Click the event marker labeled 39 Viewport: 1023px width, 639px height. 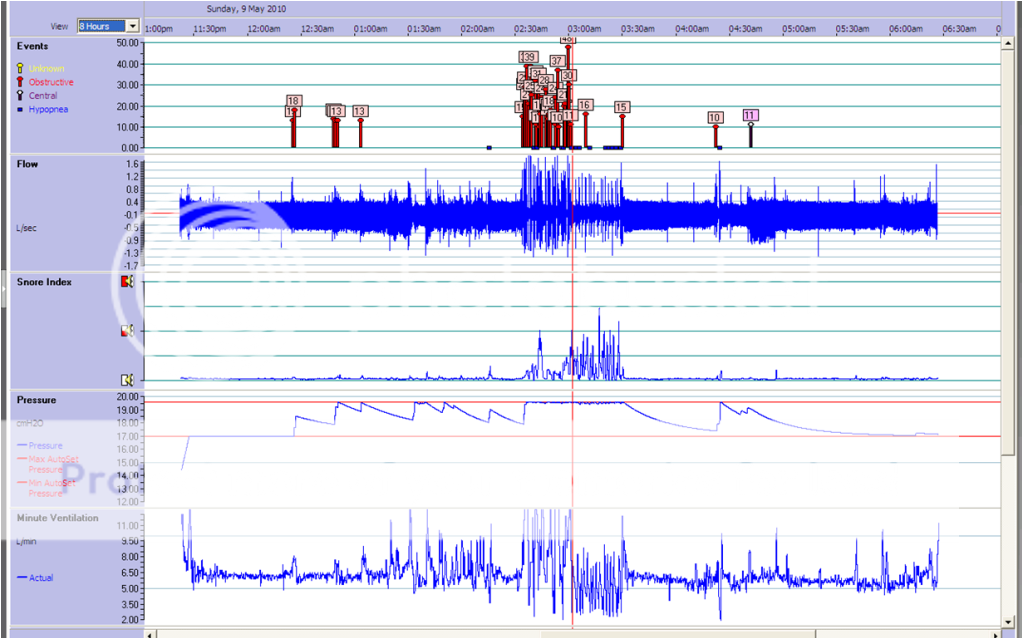[530, 57]
